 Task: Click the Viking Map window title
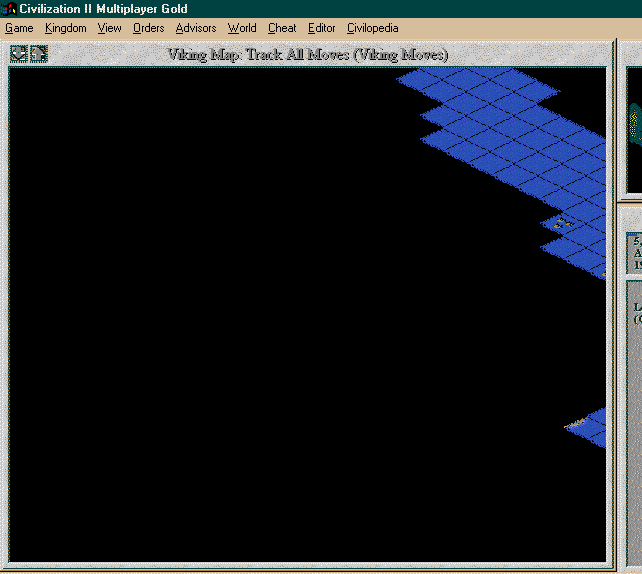(x=308, y=54)
